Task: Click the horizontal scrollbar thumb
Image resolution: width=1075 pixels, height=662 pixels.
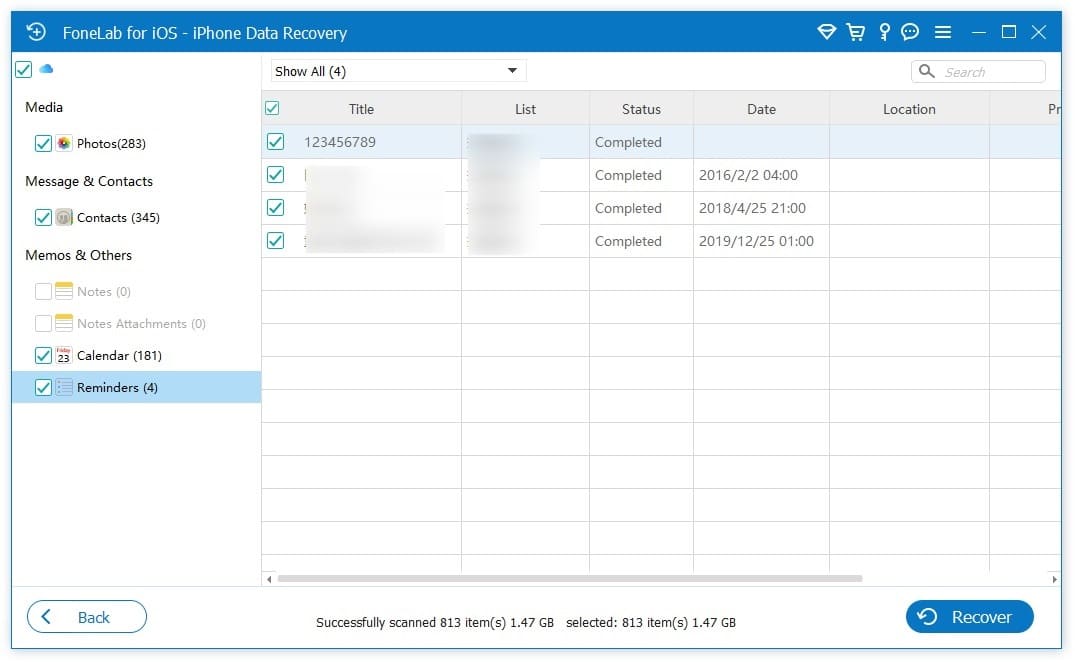Action: (570, 578)
